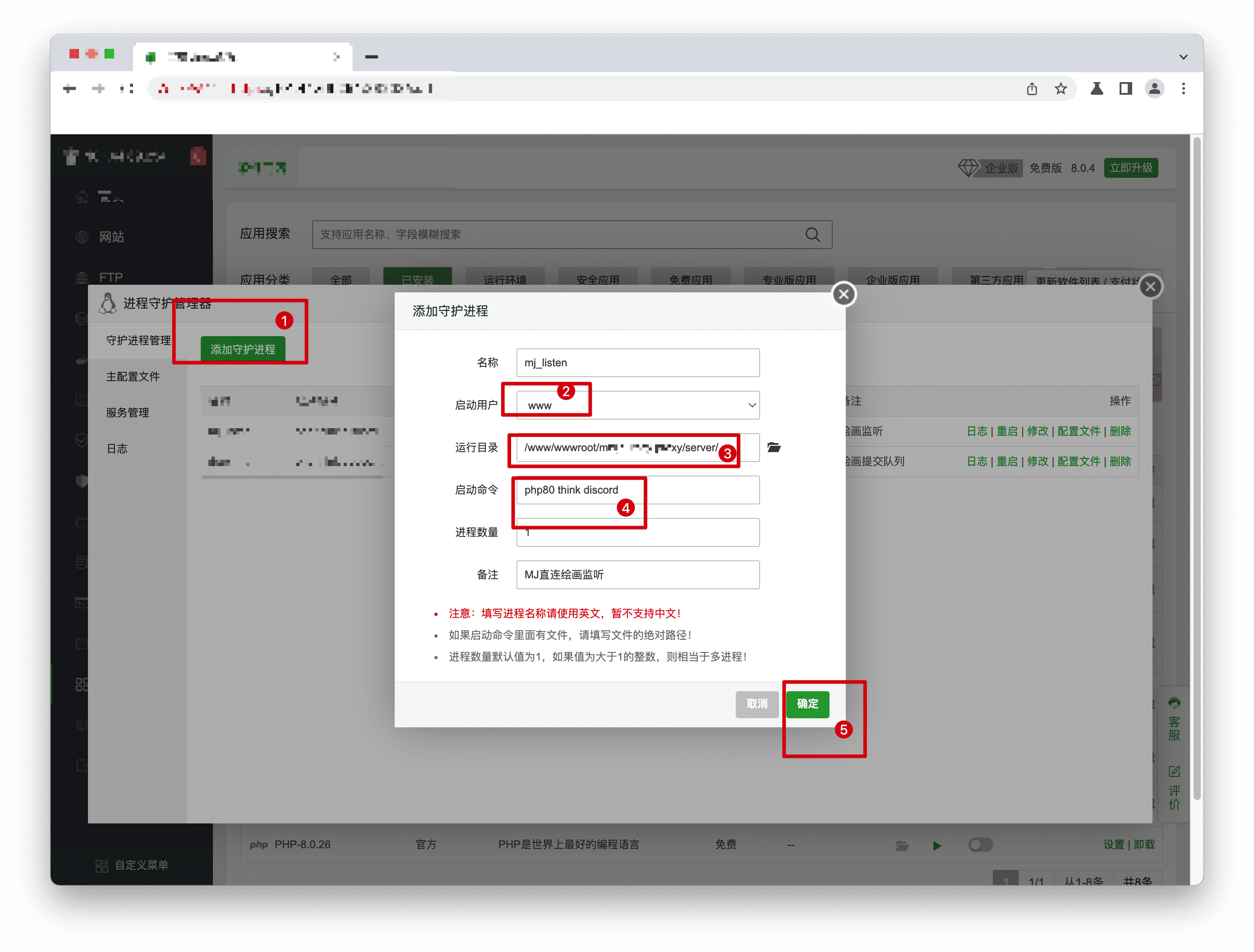Screen dimensions: 1254x952
Task: Toggle browser side panel icon
Action: [1125, 88]
